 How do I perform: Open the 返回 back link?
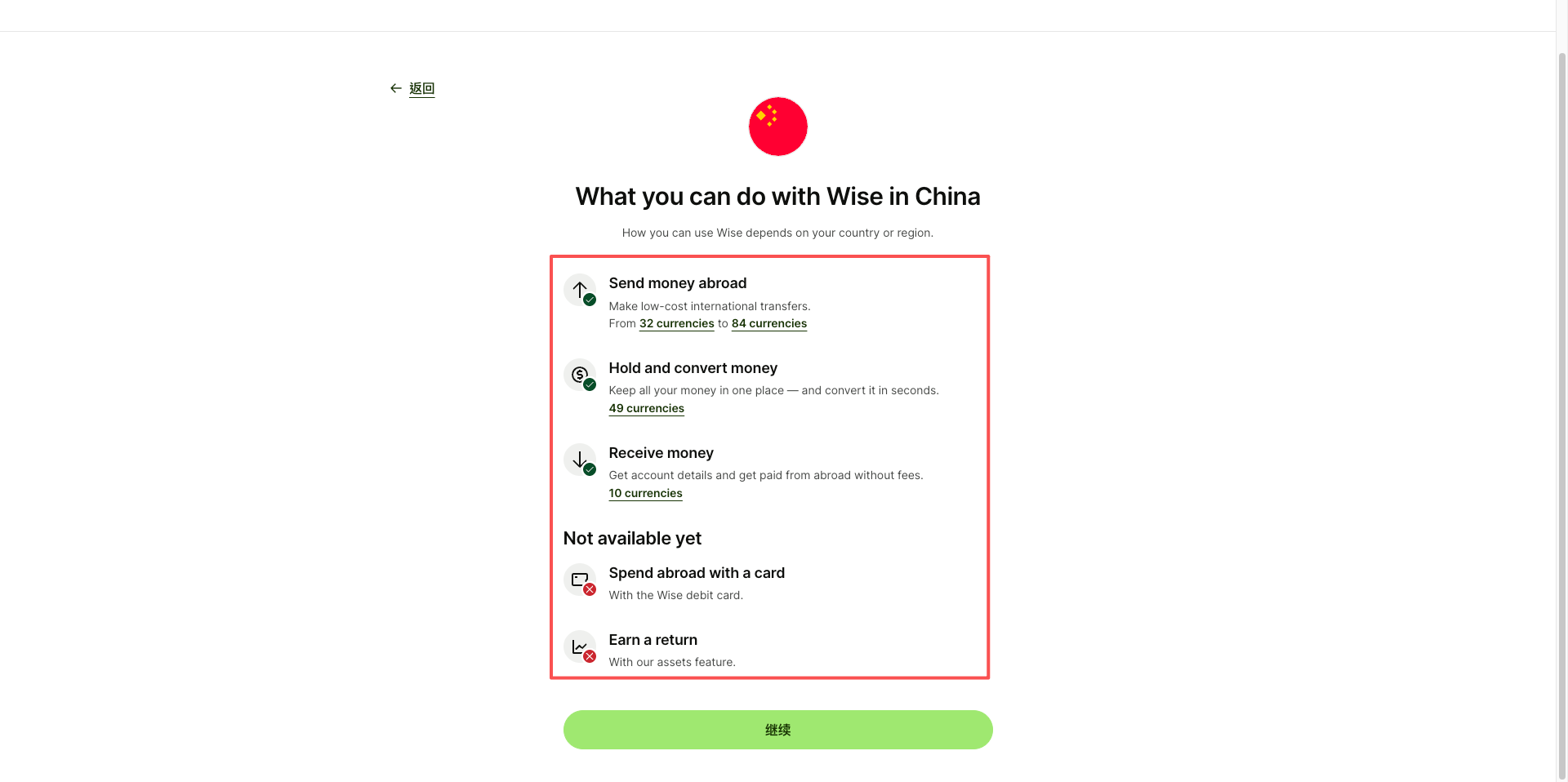pyautogui.click(x=421, y=88)
